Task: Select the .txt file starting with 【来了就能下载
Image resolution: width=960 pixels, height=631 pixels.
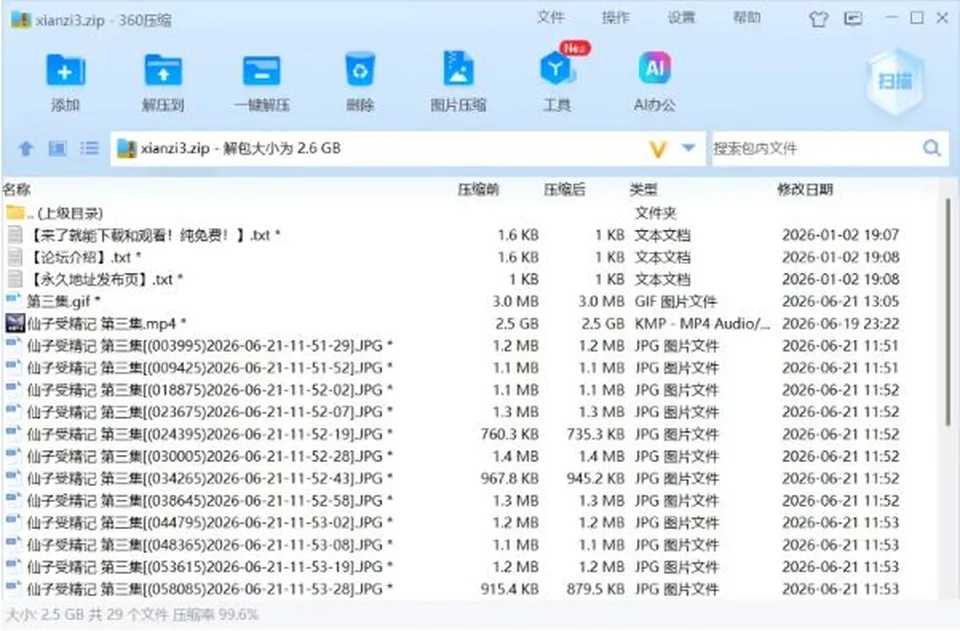Action: [468, 235]
